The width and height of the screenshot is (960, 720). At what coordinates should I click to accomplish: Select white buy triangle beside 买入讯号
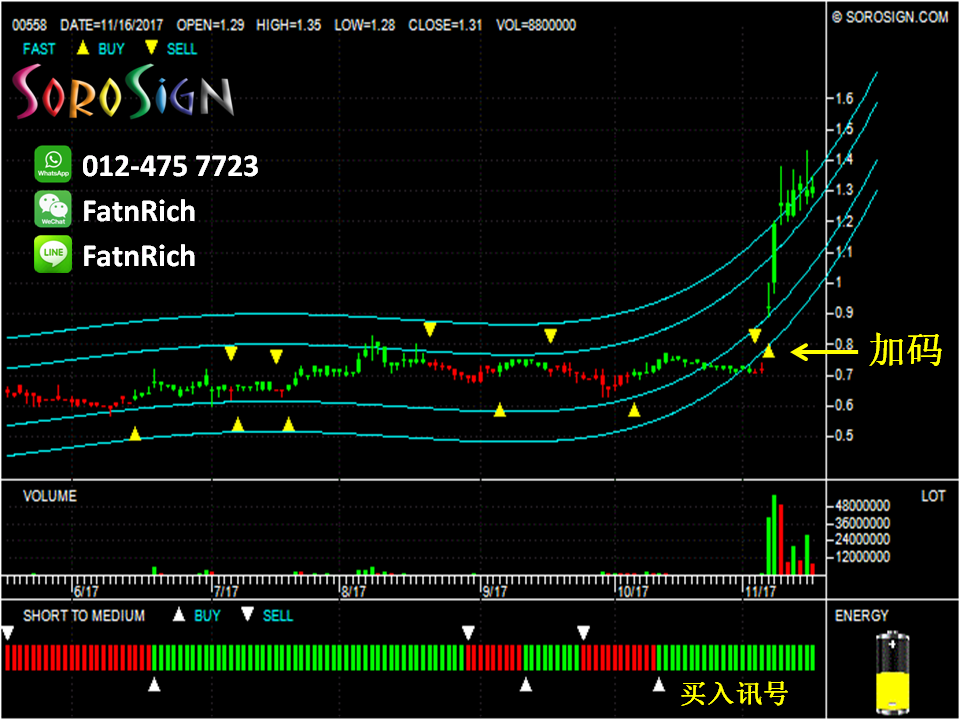[x=659, y=684]
